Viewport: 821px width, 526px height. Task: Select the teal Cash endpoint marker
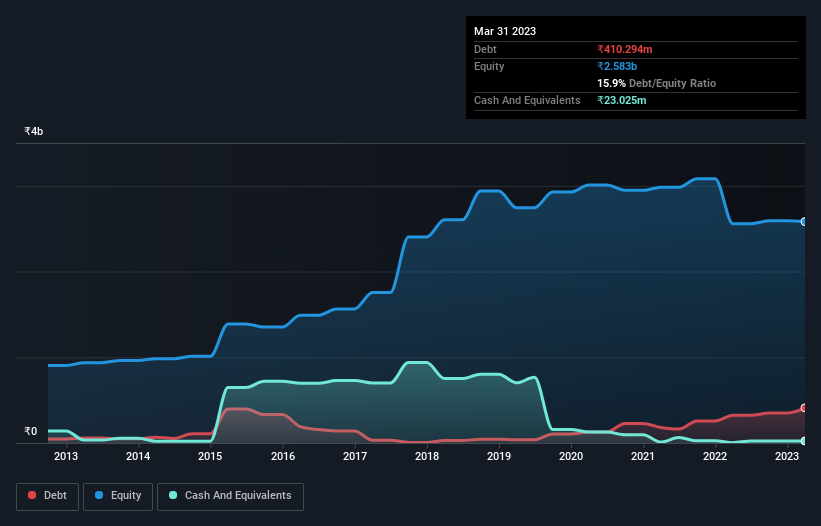click(x=804, y=441)
